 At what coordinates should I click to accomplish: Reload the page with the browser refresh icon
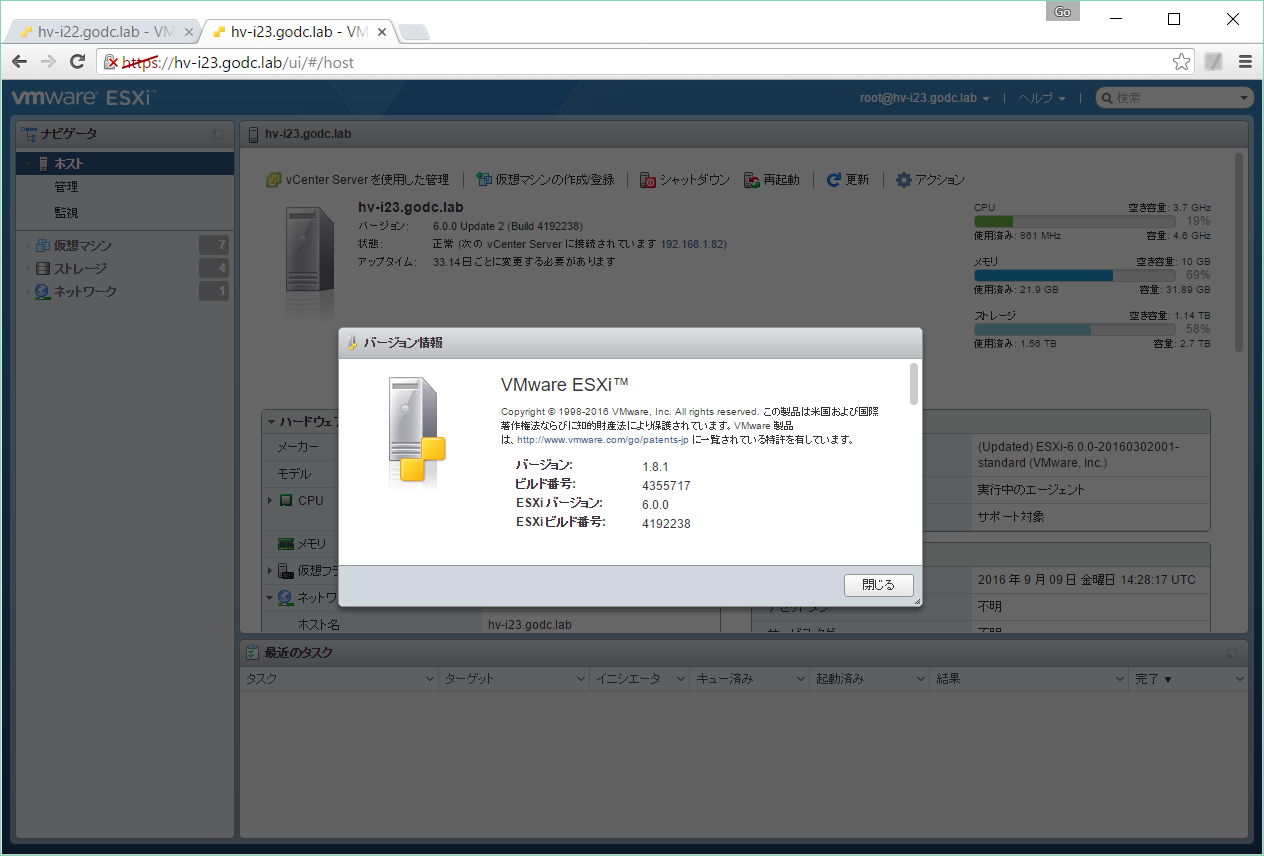[77, 62]
